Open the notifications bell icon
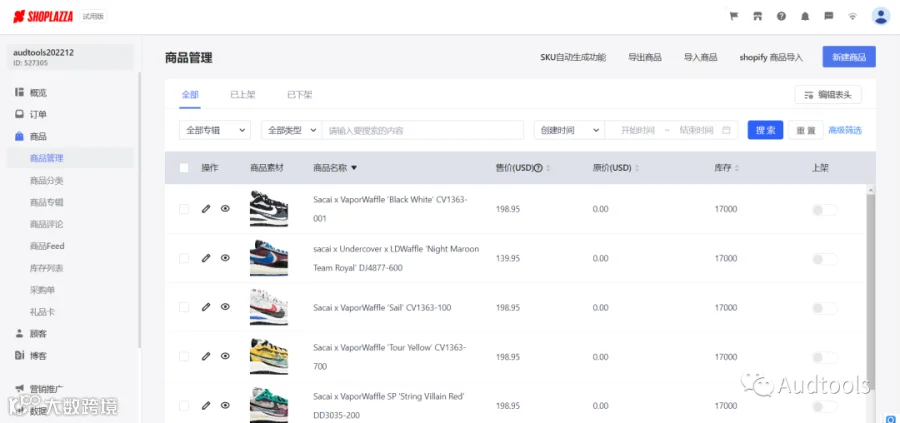This screenshot has width=900, height=423. (x=805, y=16)
